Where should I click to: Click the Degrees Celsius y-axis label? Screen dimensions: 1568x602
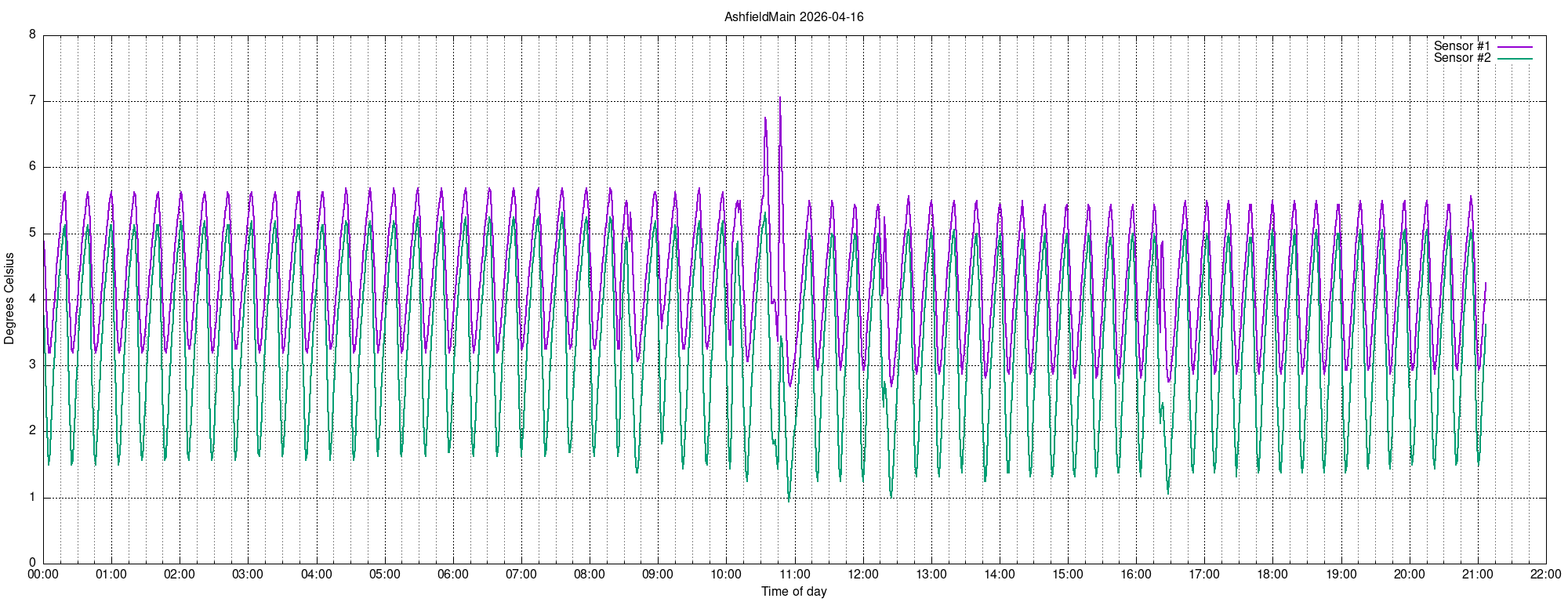[9, 299]
